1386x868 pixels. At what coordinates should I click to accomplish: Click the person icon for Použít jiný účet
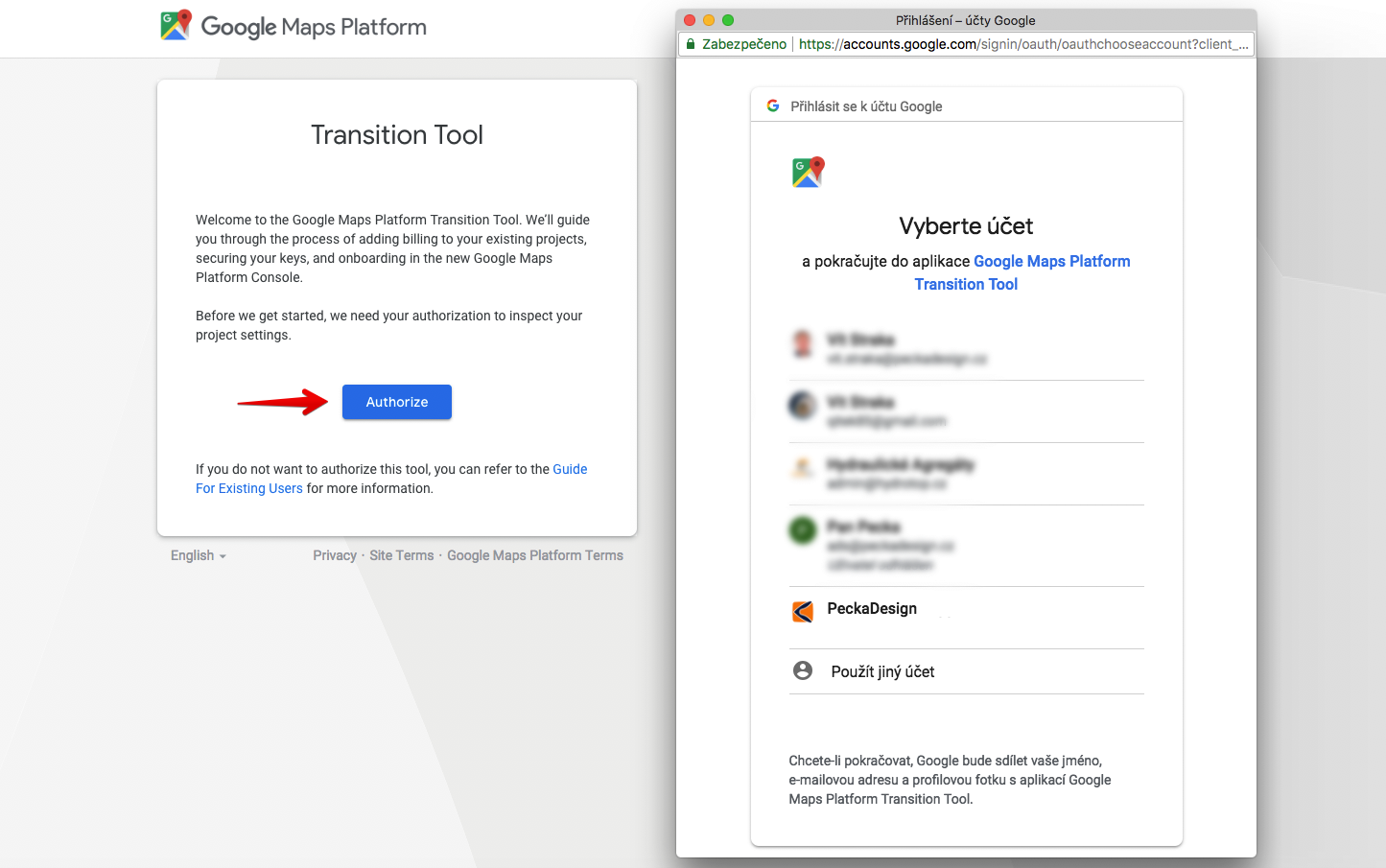(x=803, y=670)
